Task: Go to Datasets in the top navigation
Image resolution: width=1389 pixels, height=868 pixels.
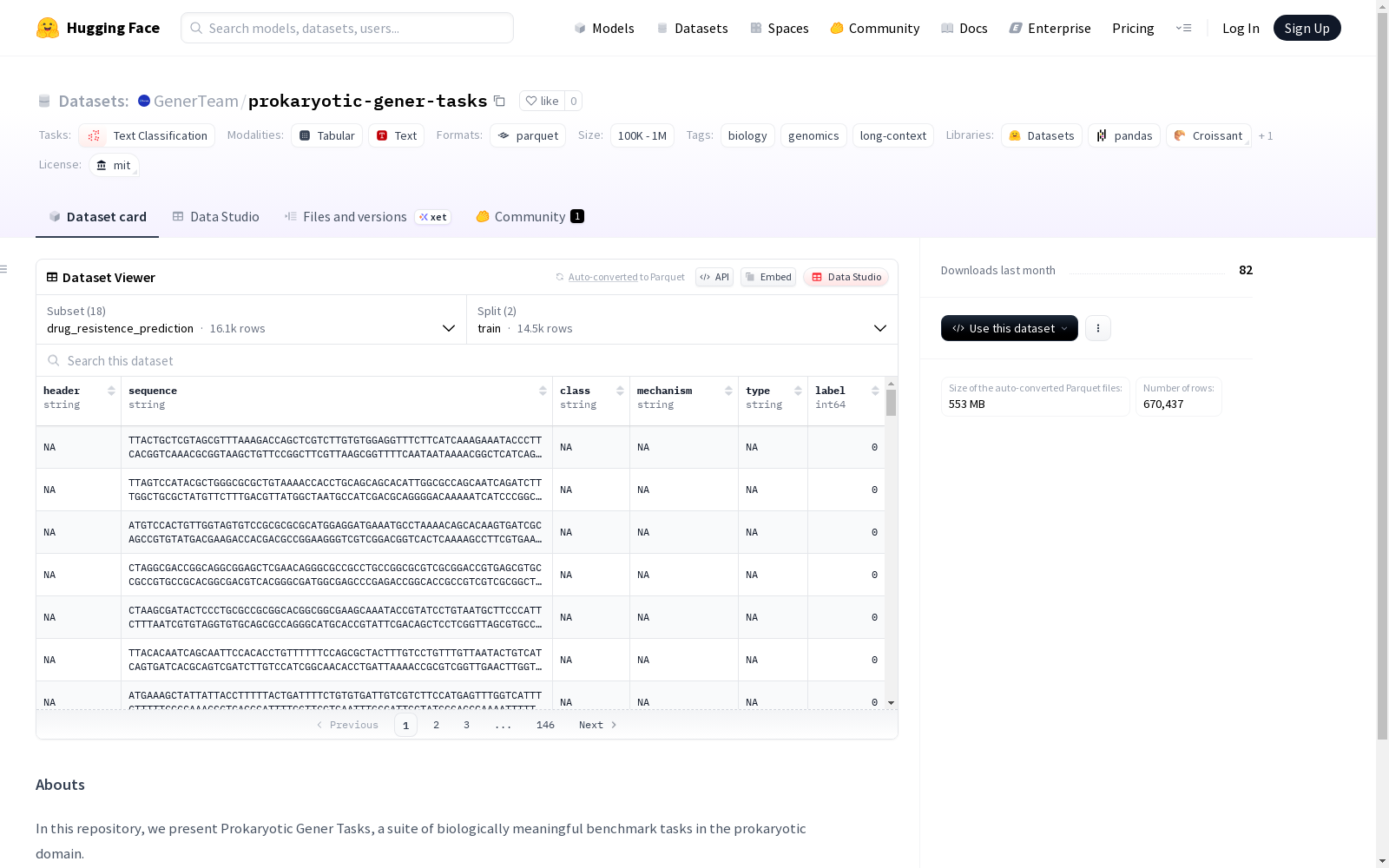Action: [x=692, y=28]
